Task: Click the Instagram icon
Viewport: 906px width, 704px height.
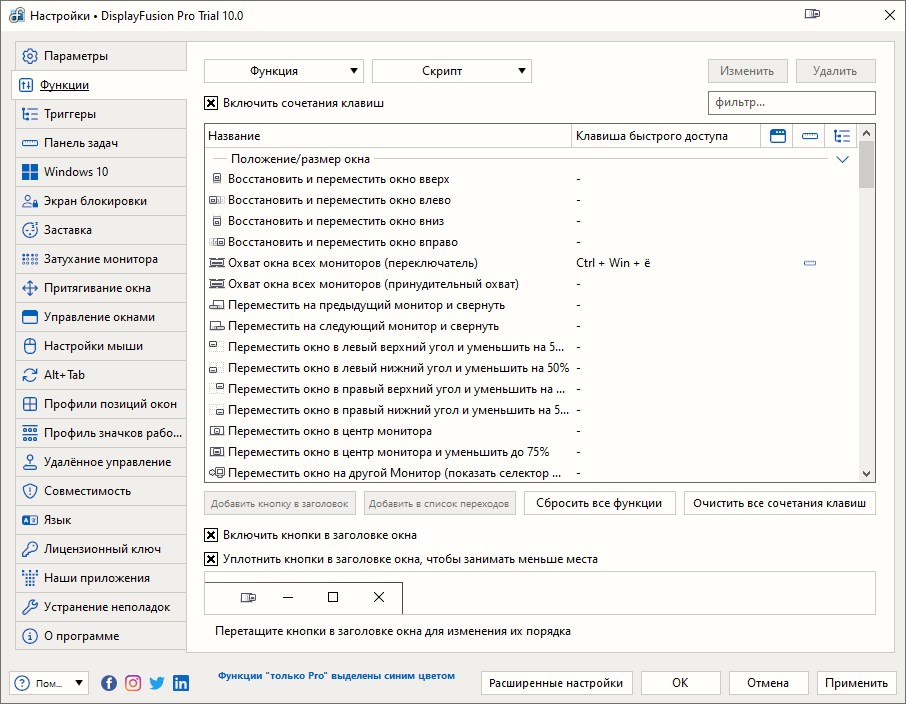Action: (133, 683)
